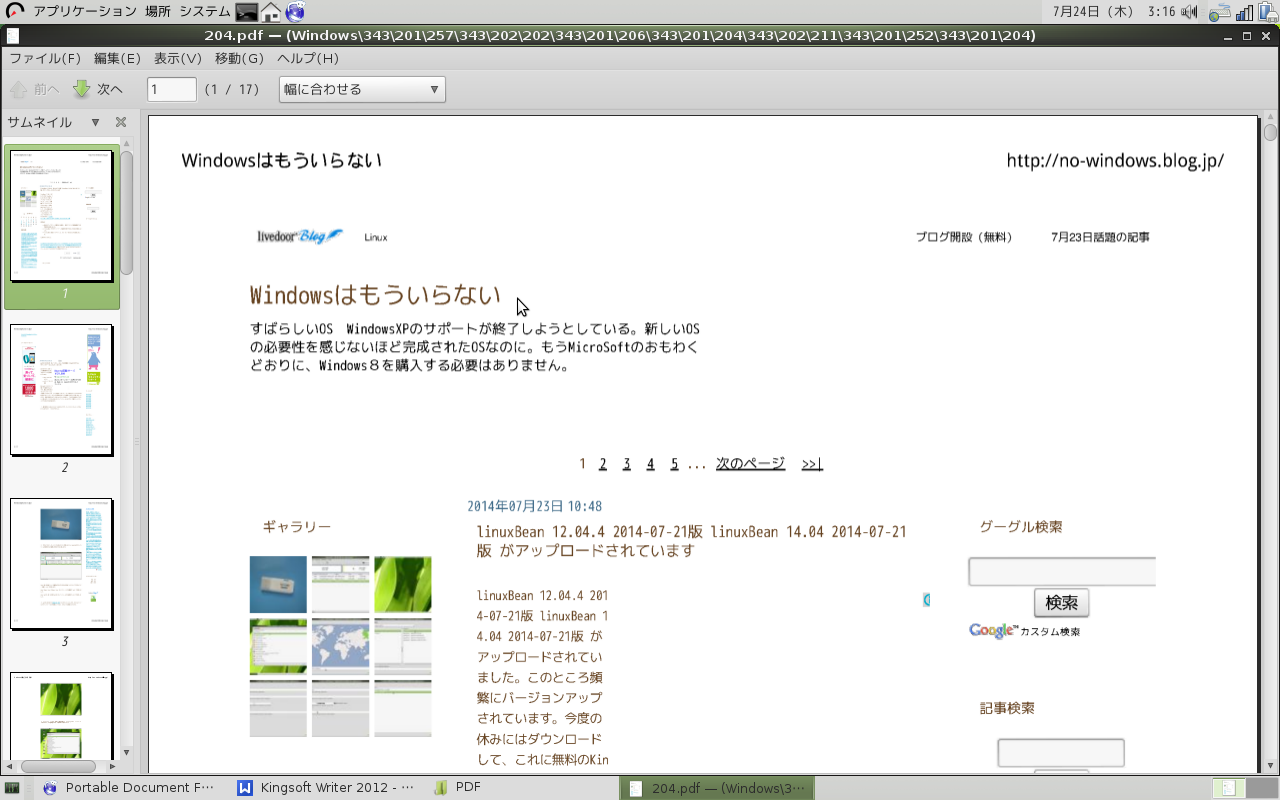Open the network connection tray icon

(1219, 12)
